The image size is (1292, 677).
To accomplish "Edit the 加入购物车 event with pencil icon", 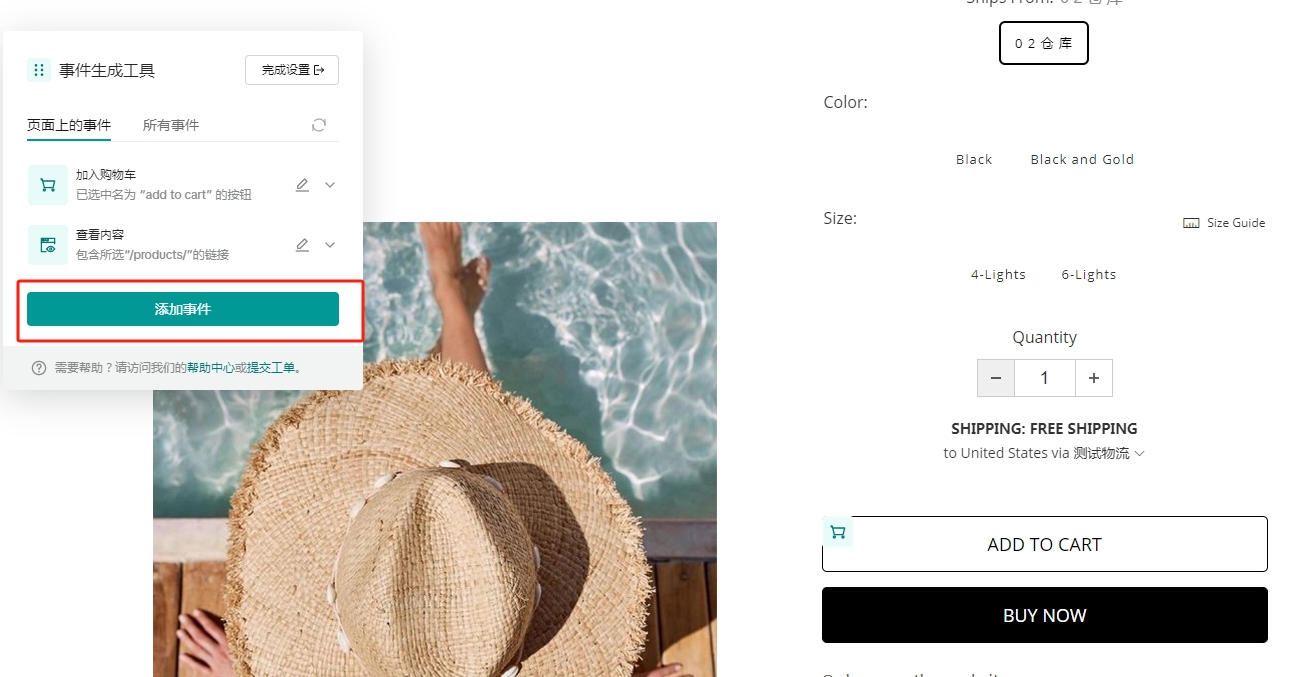I will 302,185.
